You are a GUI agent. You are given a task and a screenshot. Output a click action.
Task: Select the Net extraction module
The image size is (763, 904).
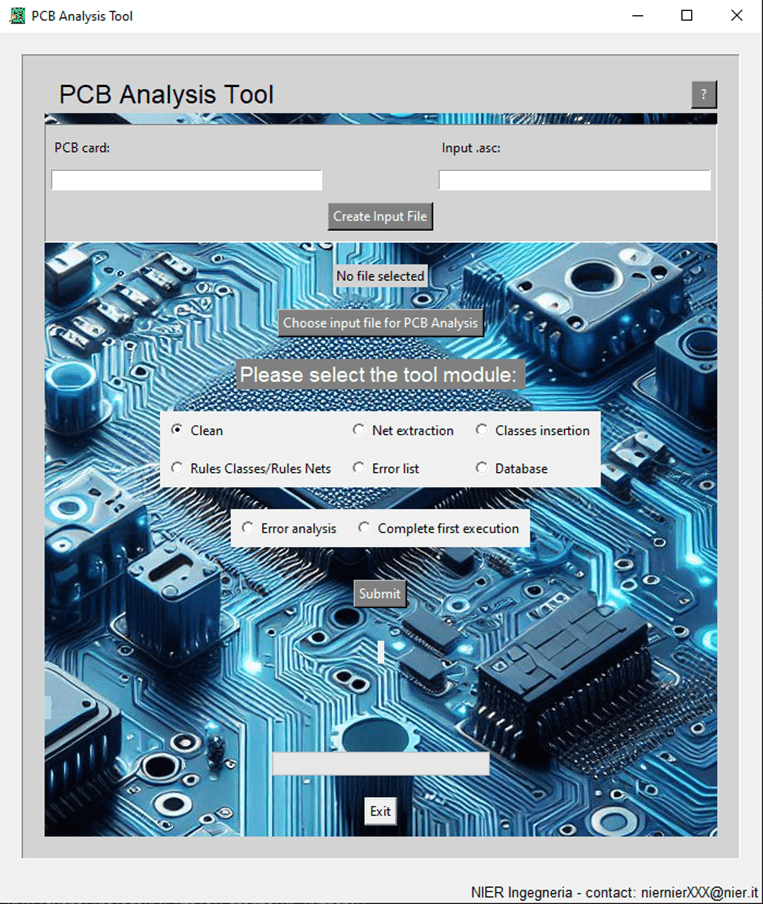point(403,430)
